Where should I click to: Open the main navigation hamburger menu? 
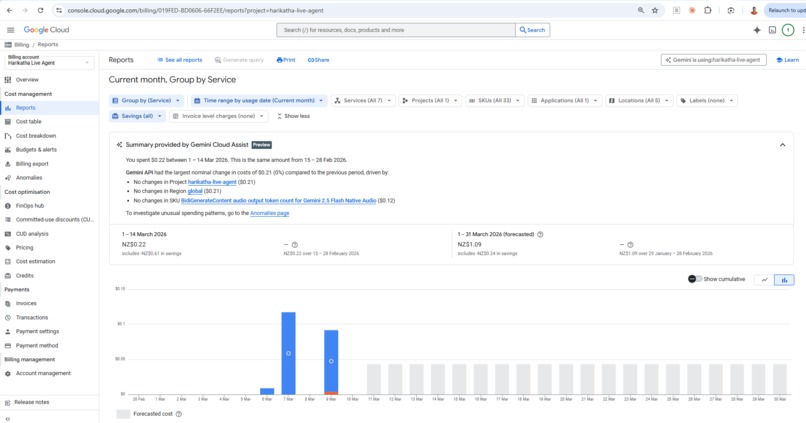tap(10, 30)
